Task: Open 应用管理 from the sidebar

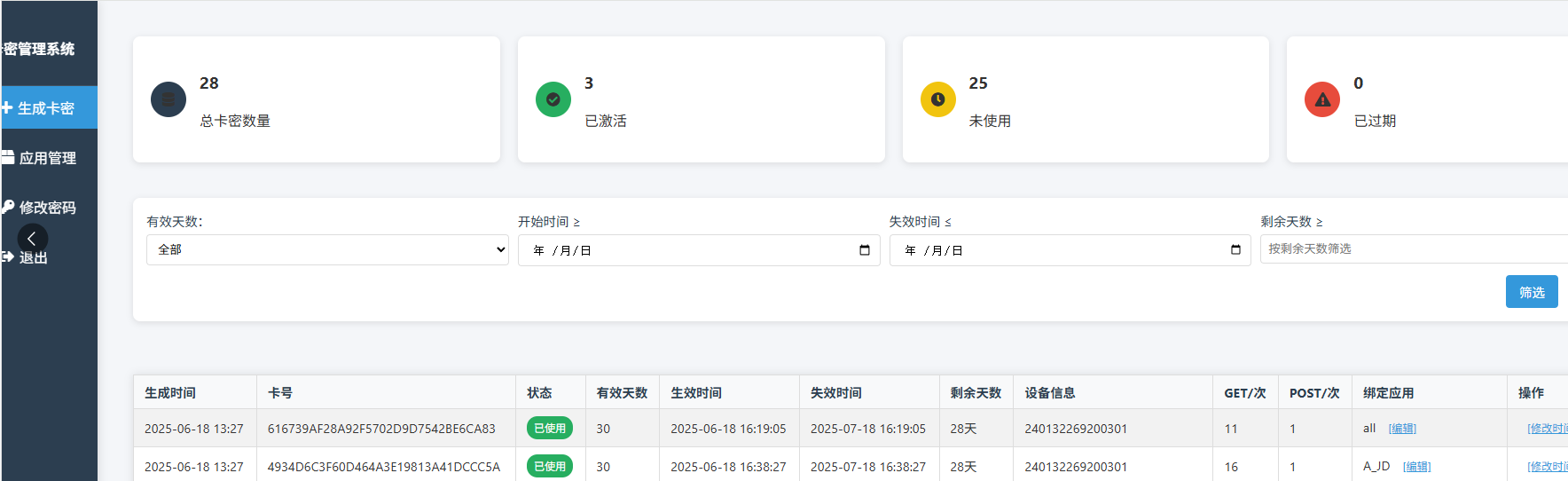Action: click(x=47, y=158)
